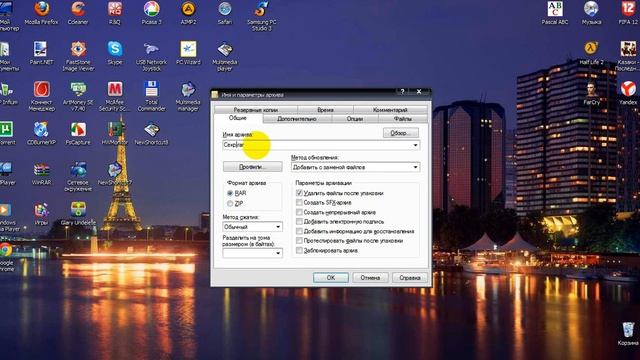The height and width of the screenshot is (360, 640).
Task: Confirm archive with OK button
Action: (331, 278)
